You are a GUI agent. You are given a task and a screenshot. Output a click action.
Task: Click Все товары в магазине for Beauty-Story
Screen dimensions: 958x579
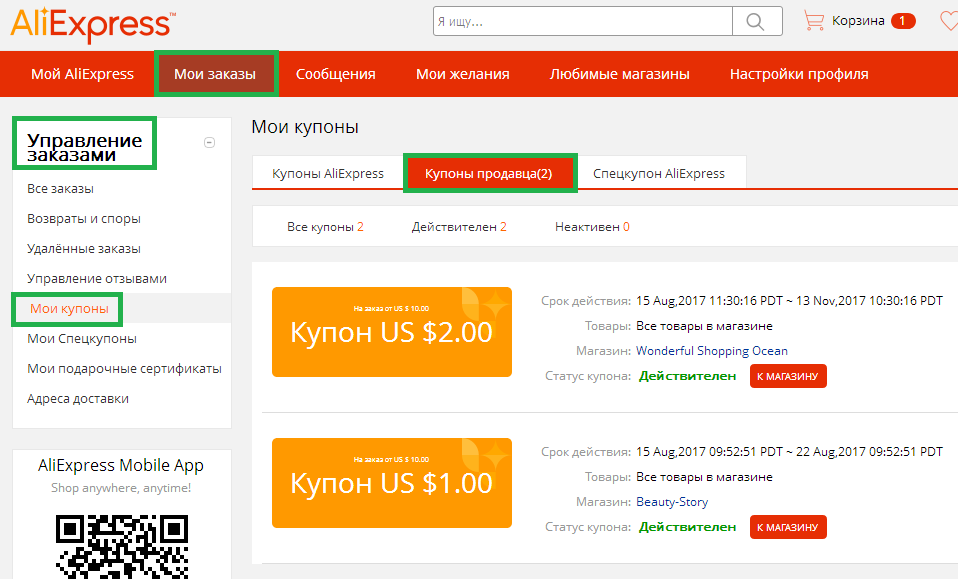(704, 476)
